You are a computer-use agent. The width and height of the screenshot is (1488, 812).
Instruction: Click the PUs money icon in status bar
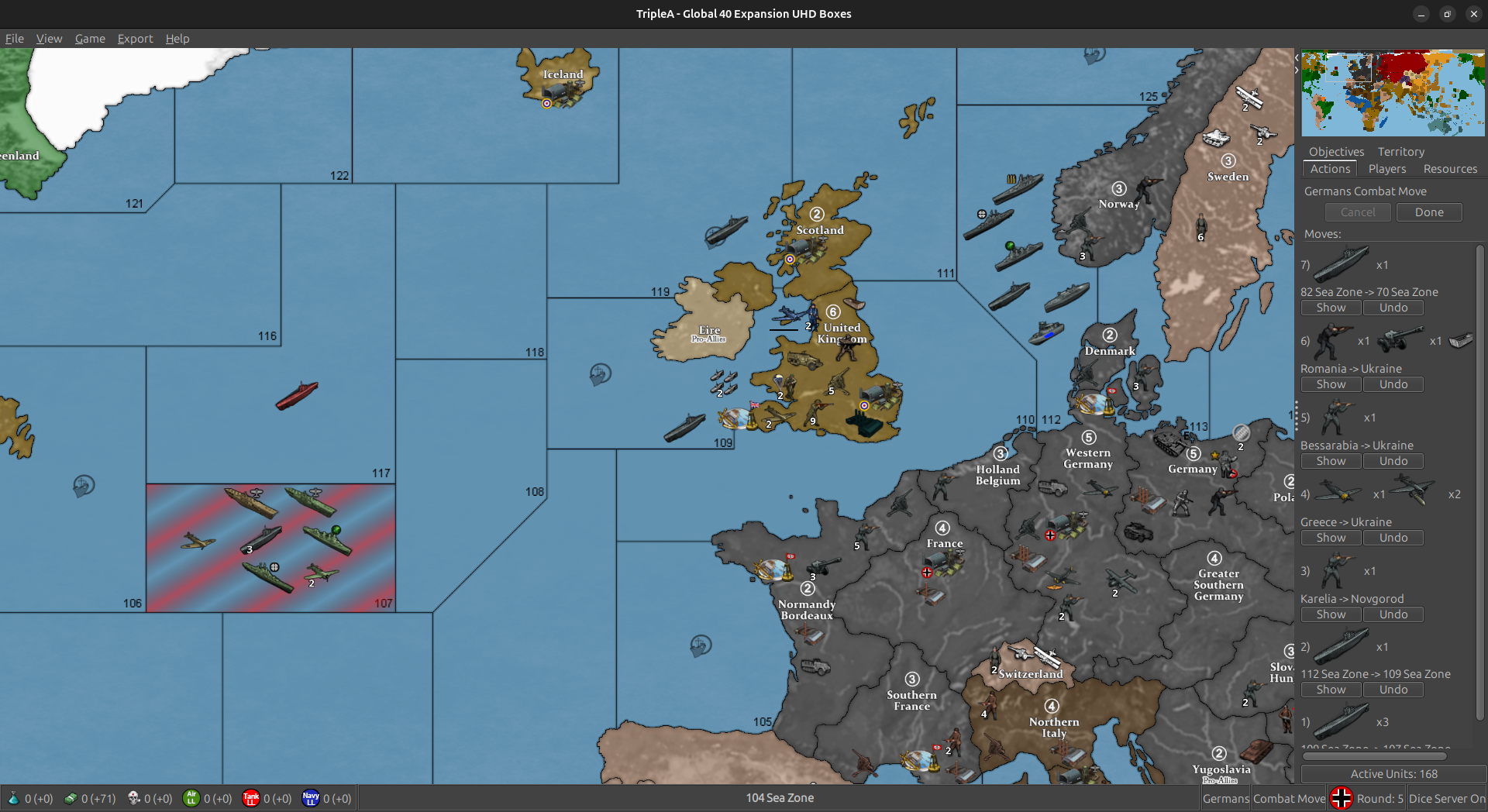pyautogui.click(x=71, y=798)
